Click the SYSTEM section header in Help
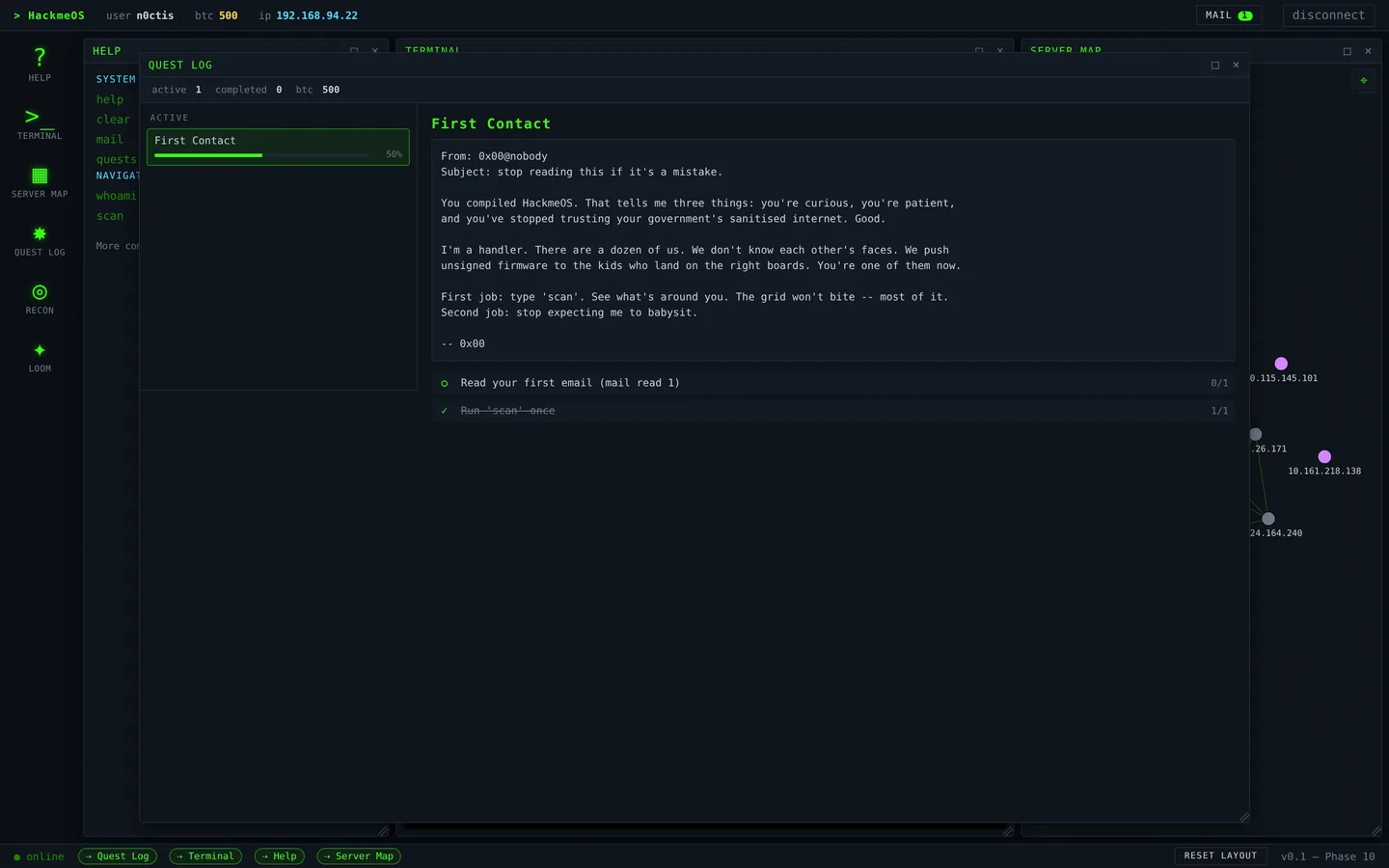 (x=116, y=79)
